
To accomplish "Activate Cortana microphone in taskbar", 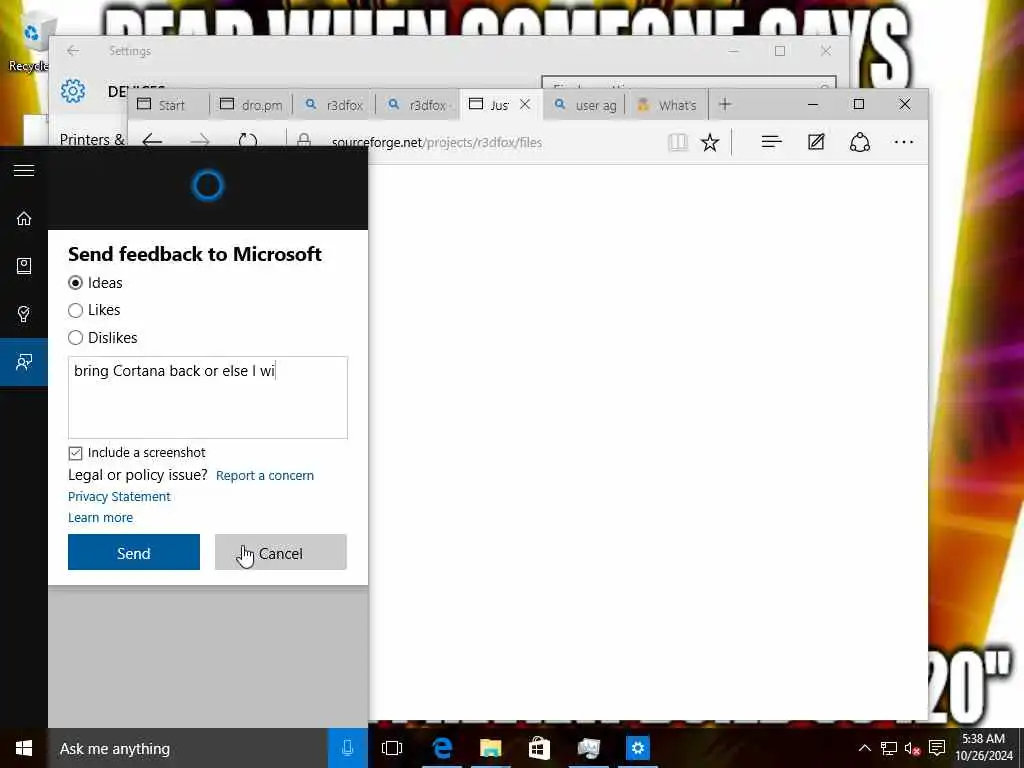I will 347,748.
